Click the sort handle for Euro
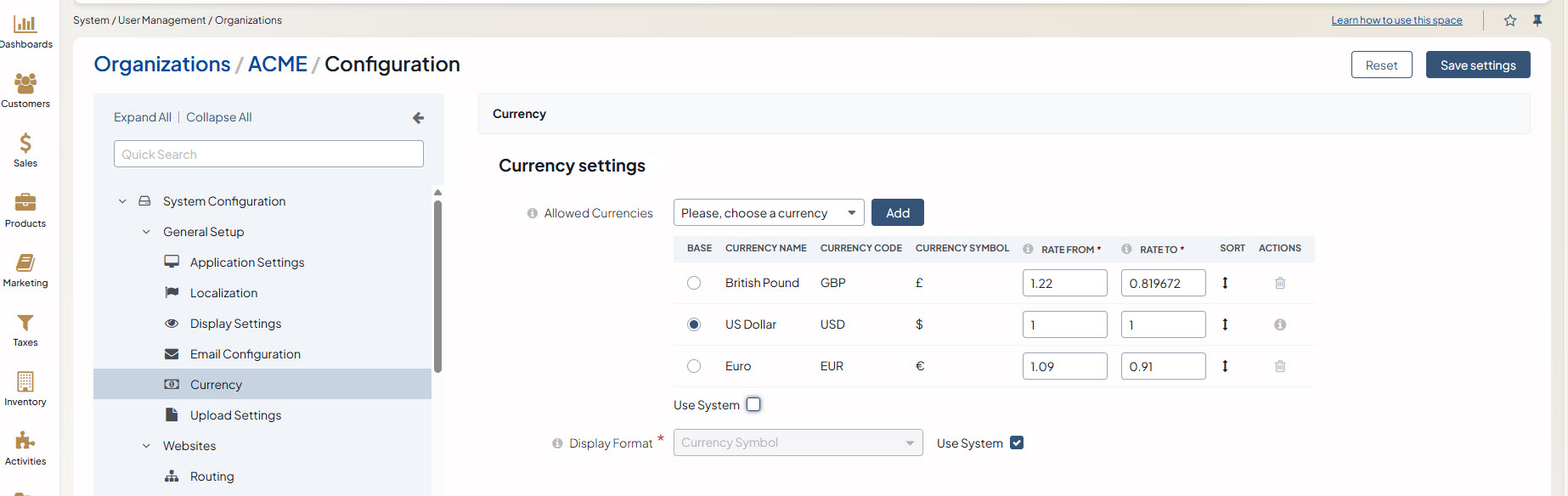This screenshot has height=496, width=1568. coord(1225,366)
